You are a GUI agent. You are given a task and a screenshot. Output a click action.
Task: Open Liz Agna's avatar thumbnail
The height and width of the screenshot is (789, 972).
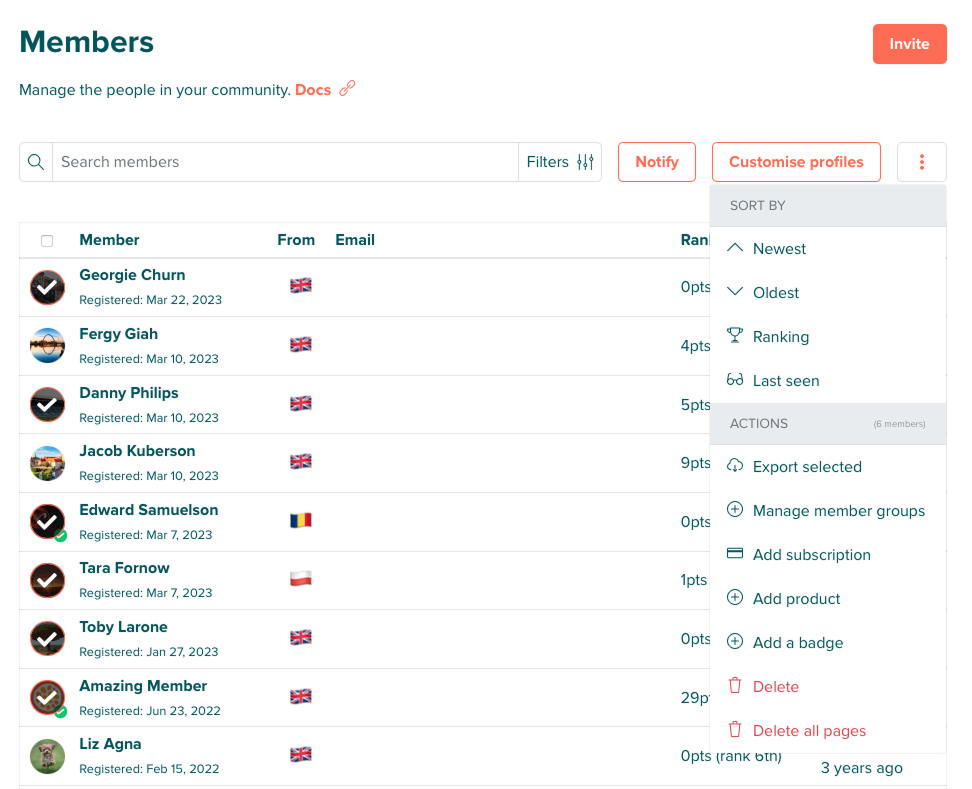pyautogui.click(x=47, y=756)
